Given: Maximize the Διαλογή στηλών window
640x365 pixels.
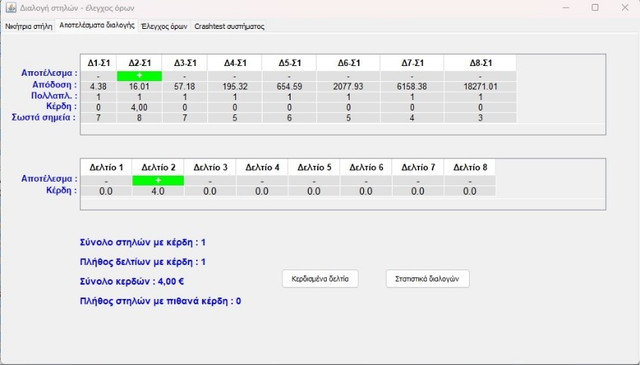Looking at the screenshot, I should coord(595,8).
